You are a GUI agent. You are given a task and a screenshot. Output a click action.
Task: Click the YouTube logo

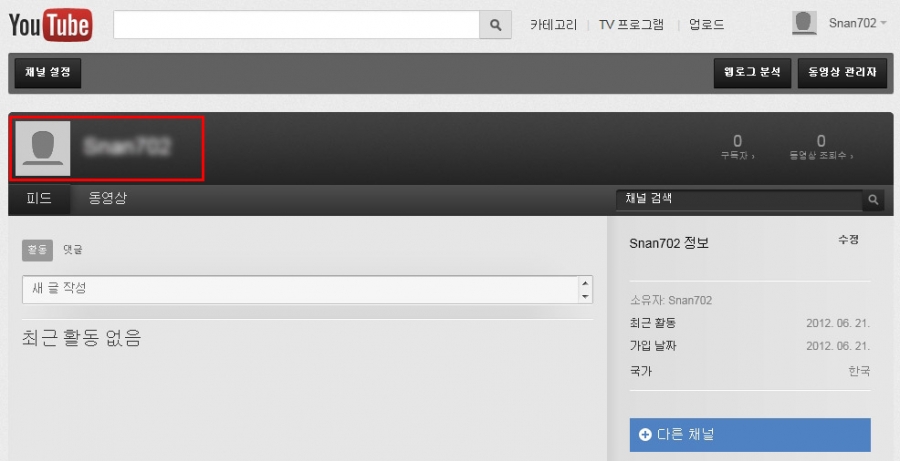pos(50,24)
